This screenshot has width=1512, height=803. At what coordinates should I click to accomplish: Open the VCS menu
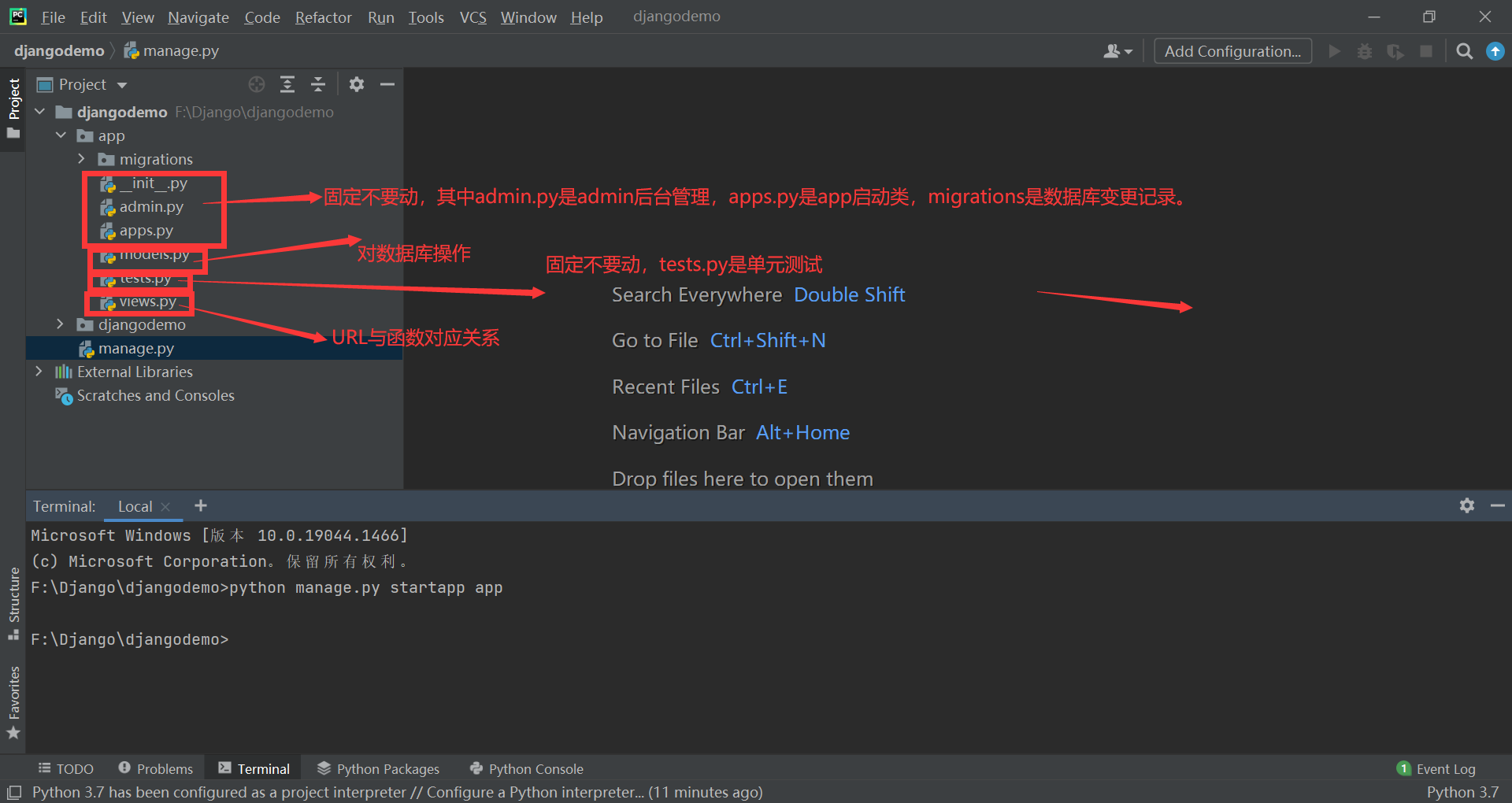pos(473,17)
